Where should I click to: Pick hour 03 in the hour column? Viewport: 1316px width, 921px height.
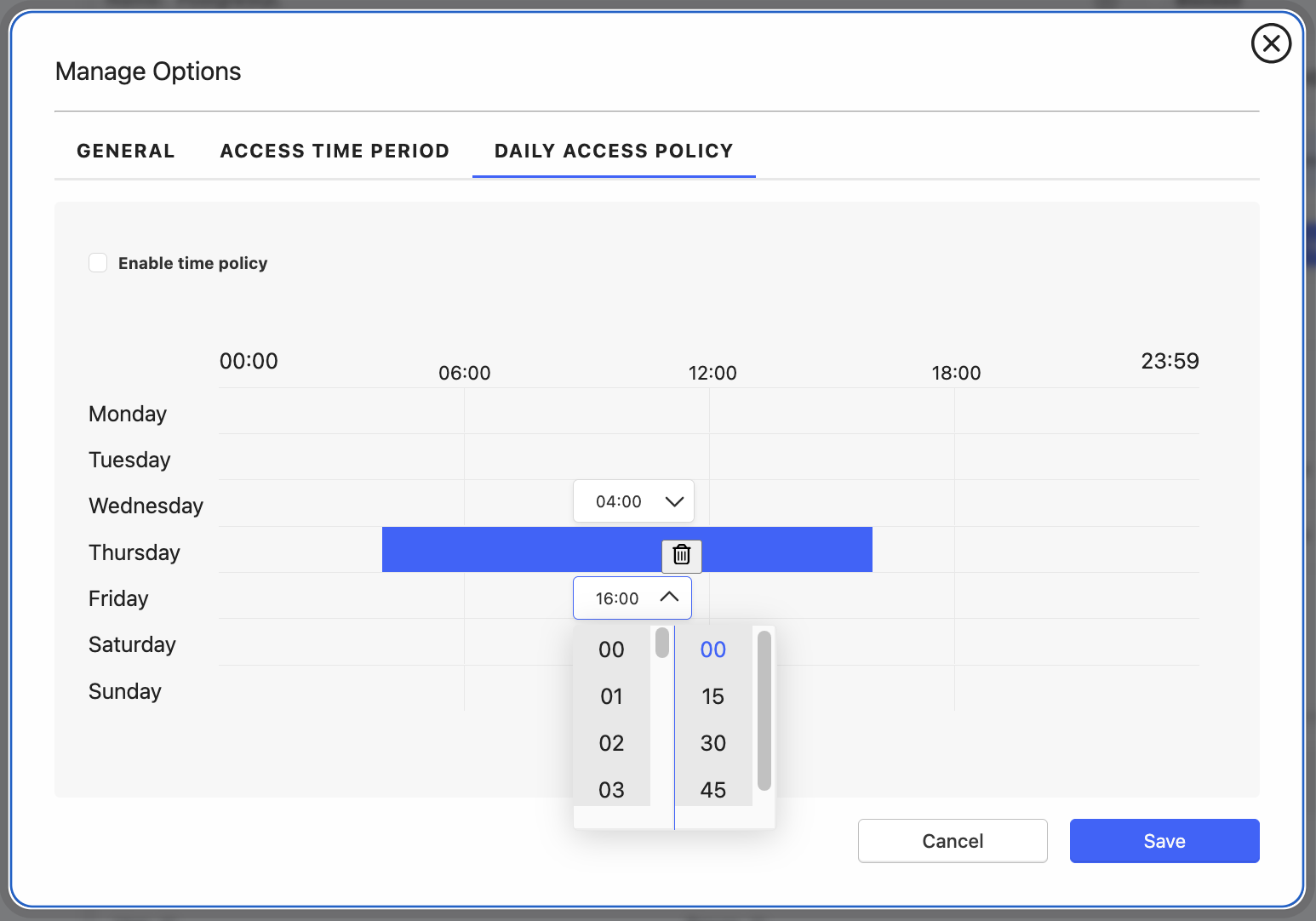point(611,790)
